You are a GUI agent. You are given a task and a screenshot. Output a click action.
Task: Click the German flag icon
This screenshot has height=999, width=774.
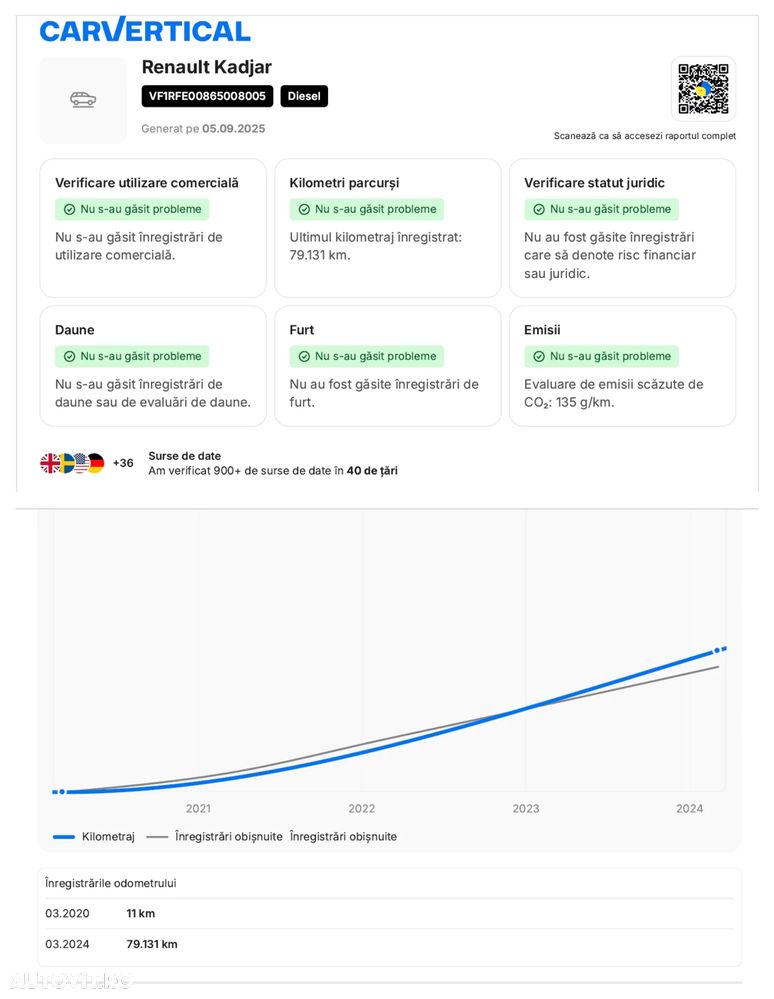pyautogui.click(x=96, y=463)
